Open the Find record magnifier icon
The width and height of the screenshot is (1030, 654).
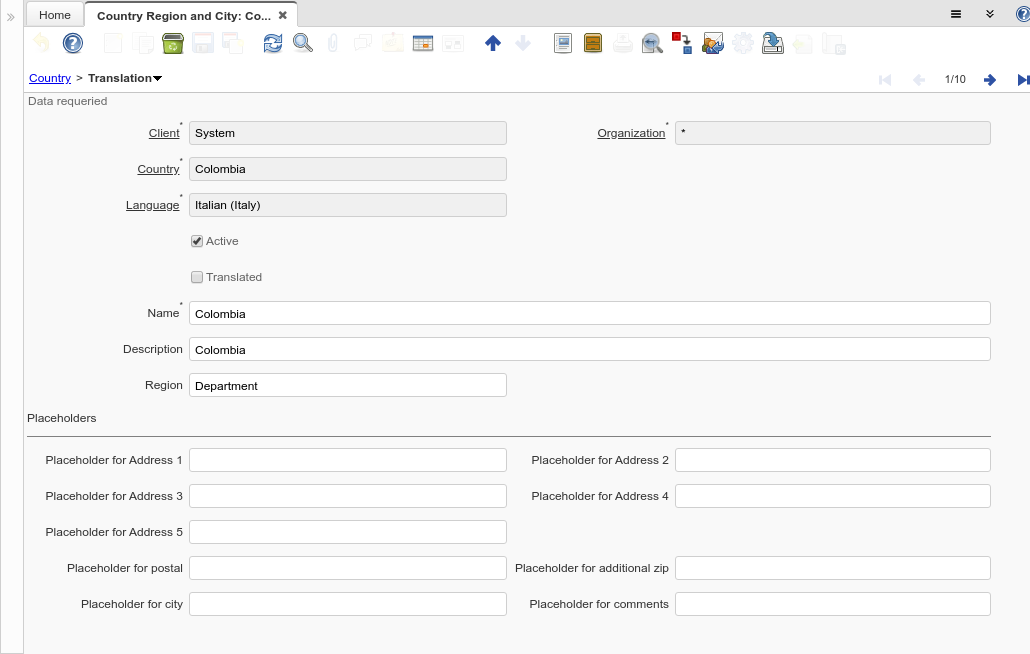(302, 43)
